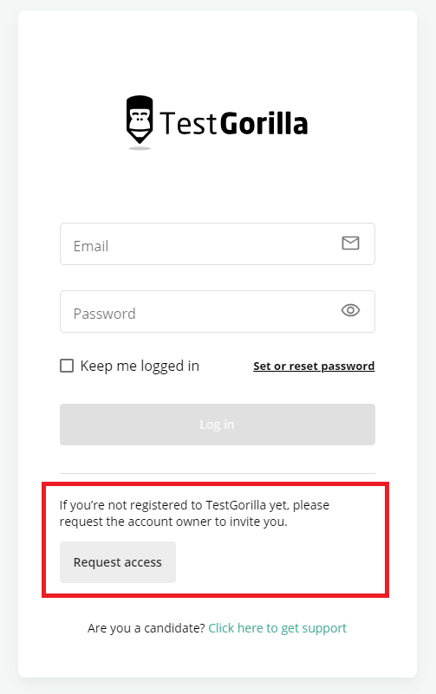Click the 'Password' placeholder text
The image size is (436, 694).
pyautogui.click(x=104, y=313)
